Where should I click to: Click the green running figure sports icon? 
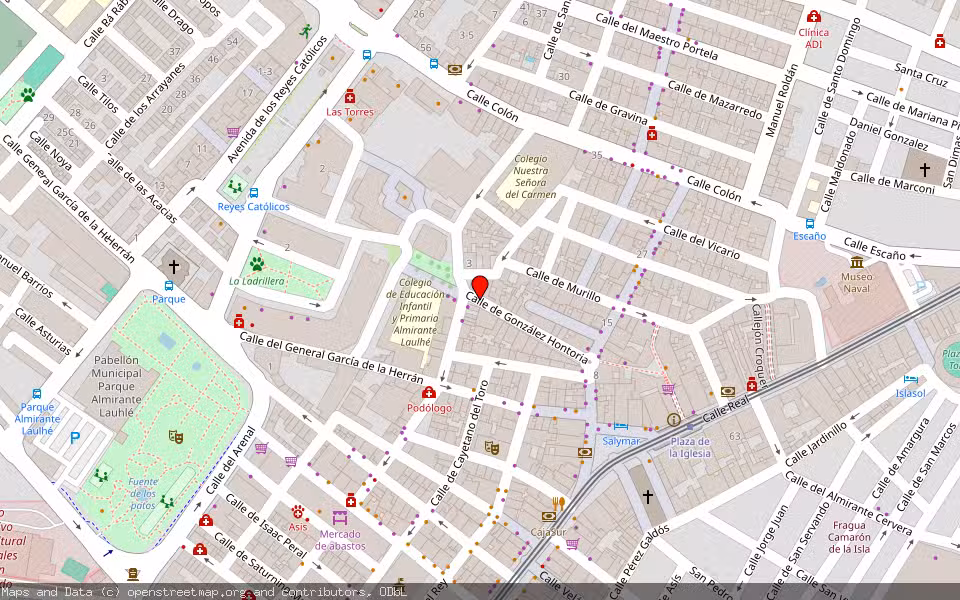306,31
